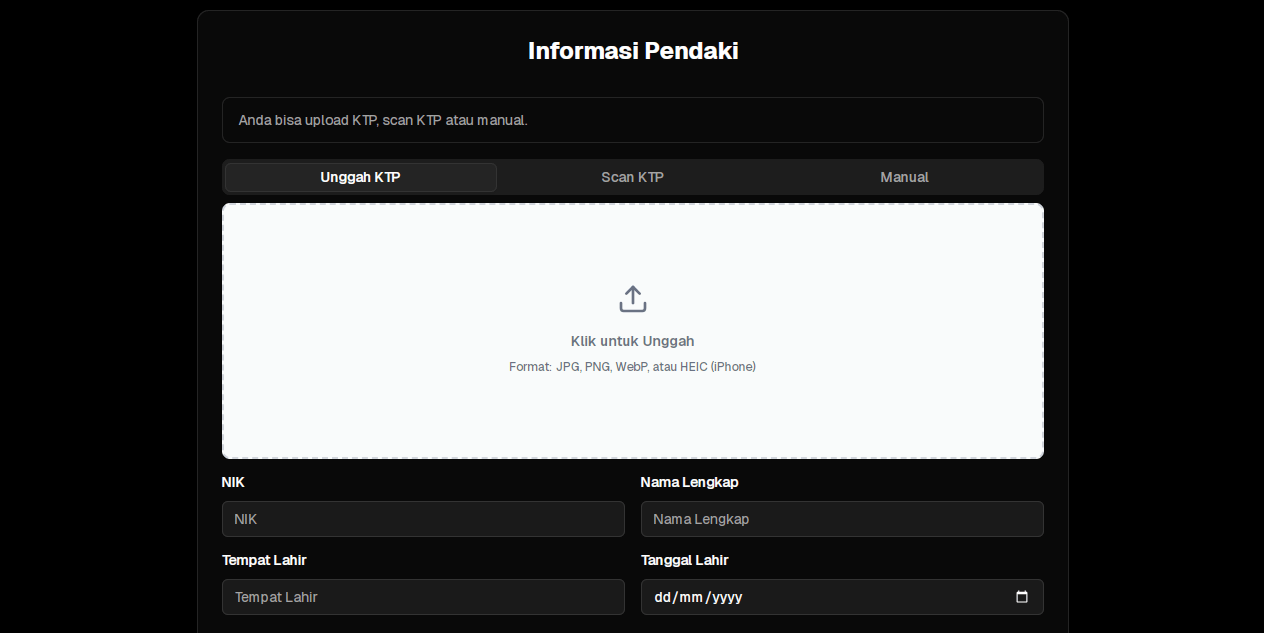Click inside the Nama Lengkap field
The image size is (1264, 633).
[x=842, y=519]
